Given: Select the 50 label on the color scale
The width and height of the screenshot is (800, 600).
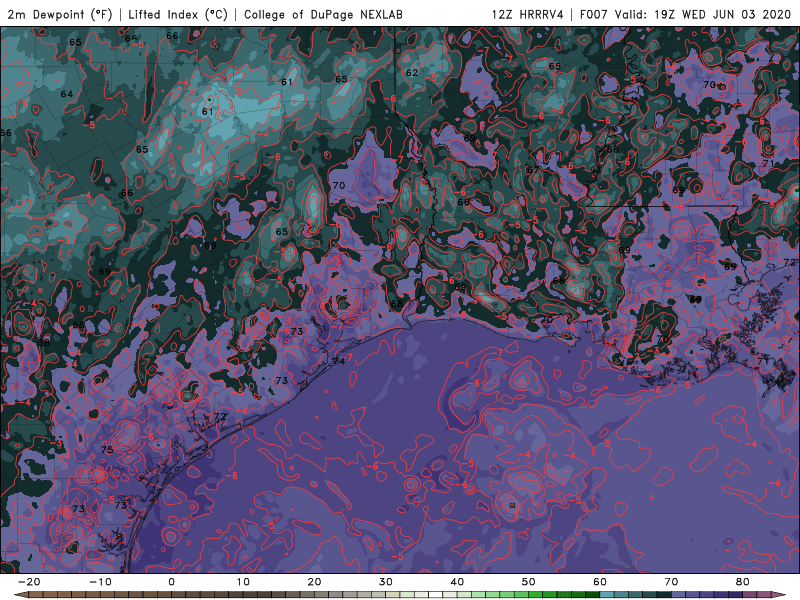Looking at the screenshot, I should tap(529, 582).
